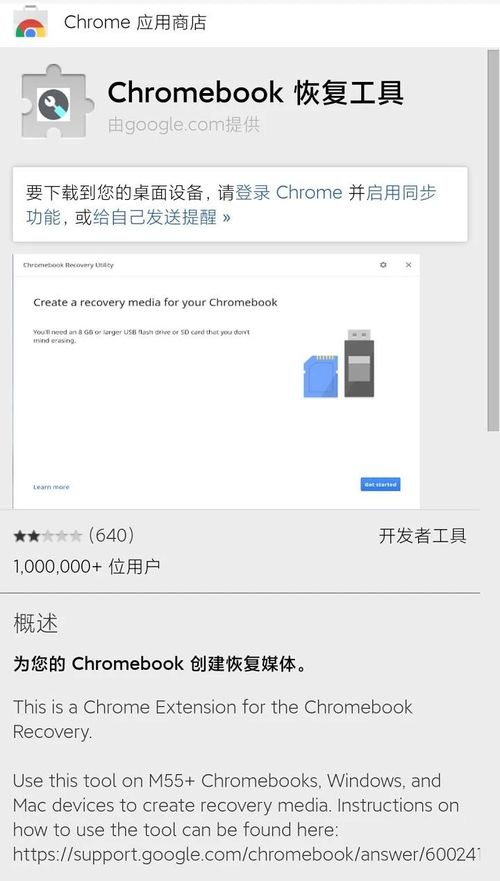
Task: Select the 概述 overview section heading
Action: (x=35, y=624)
